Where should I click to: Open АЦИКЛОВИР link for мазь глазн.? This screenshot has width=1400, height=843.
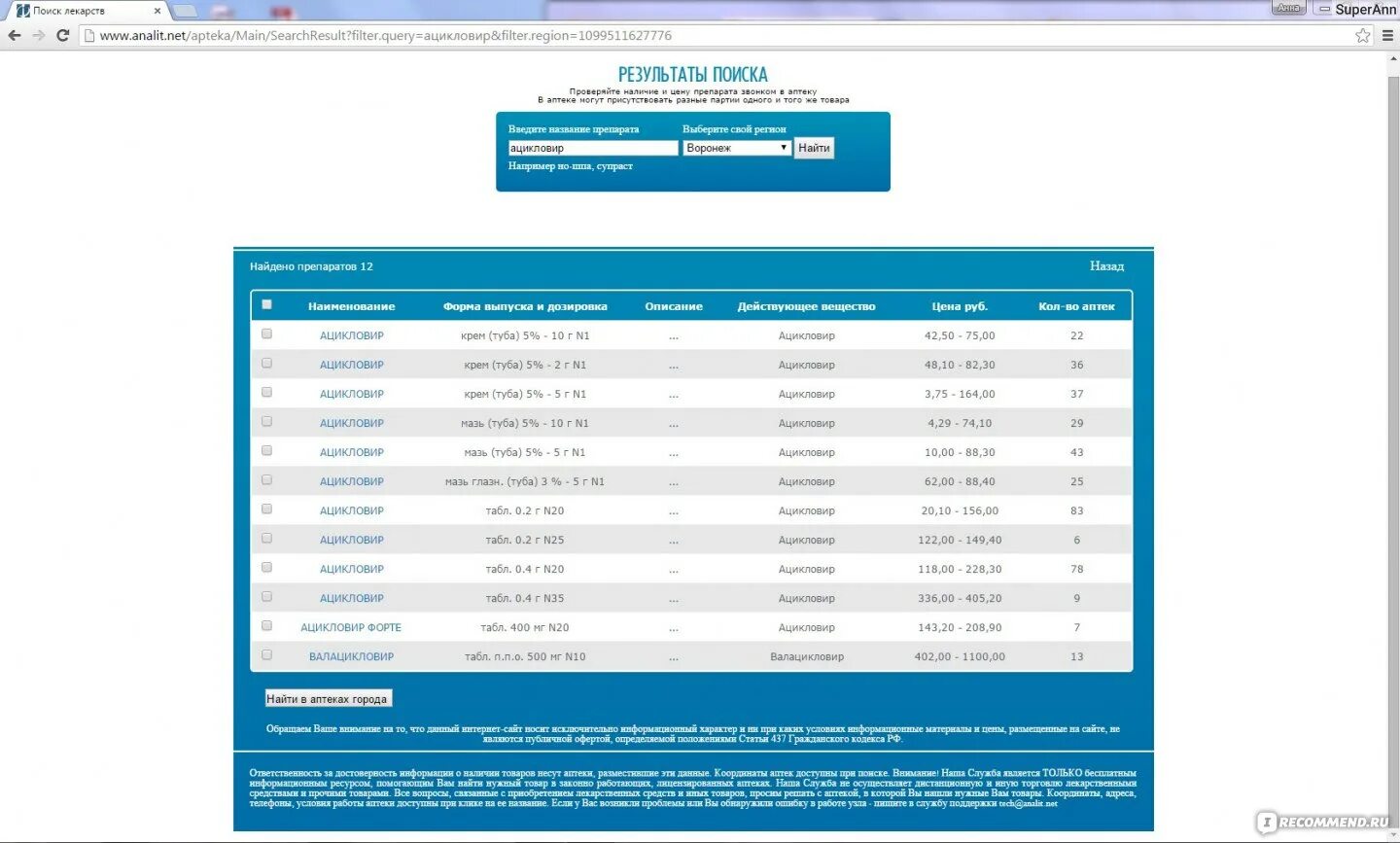pos(351,481)
